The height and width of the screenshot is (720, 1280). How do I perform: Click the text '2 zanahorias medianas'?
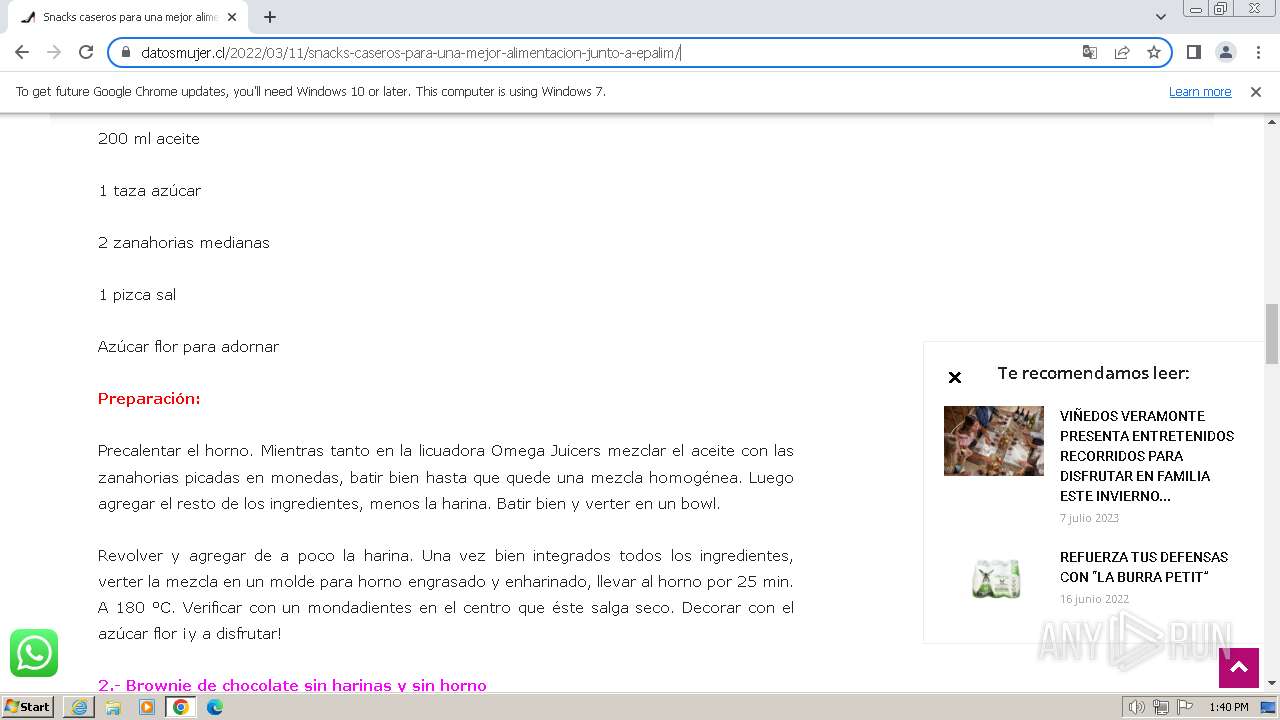pyautogui.click(x=184, y=243)
